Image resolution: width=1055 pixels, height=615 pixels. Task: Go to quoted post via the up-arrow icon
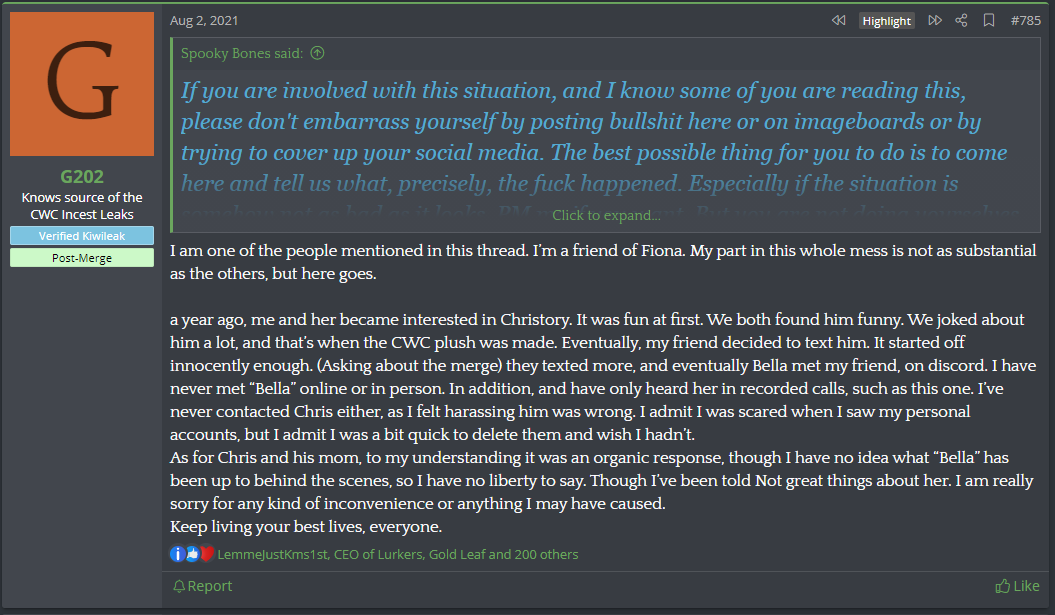318,53
